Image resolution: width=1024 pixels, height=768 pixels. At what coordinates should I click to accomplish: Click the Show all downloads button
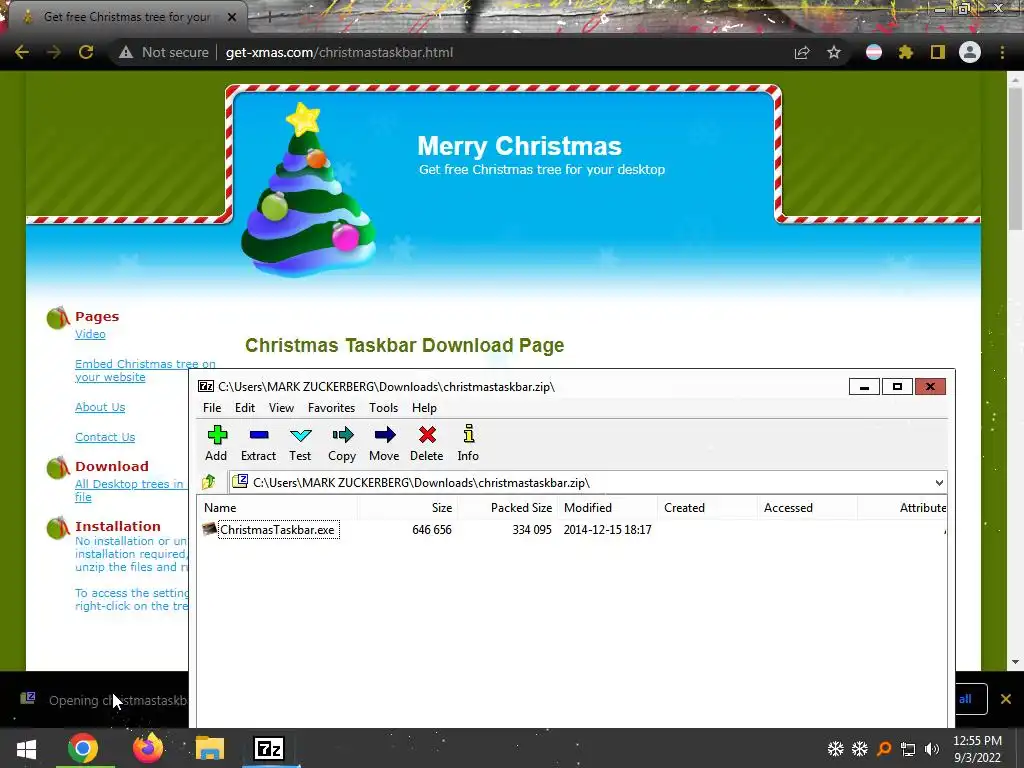pos(971,699)
